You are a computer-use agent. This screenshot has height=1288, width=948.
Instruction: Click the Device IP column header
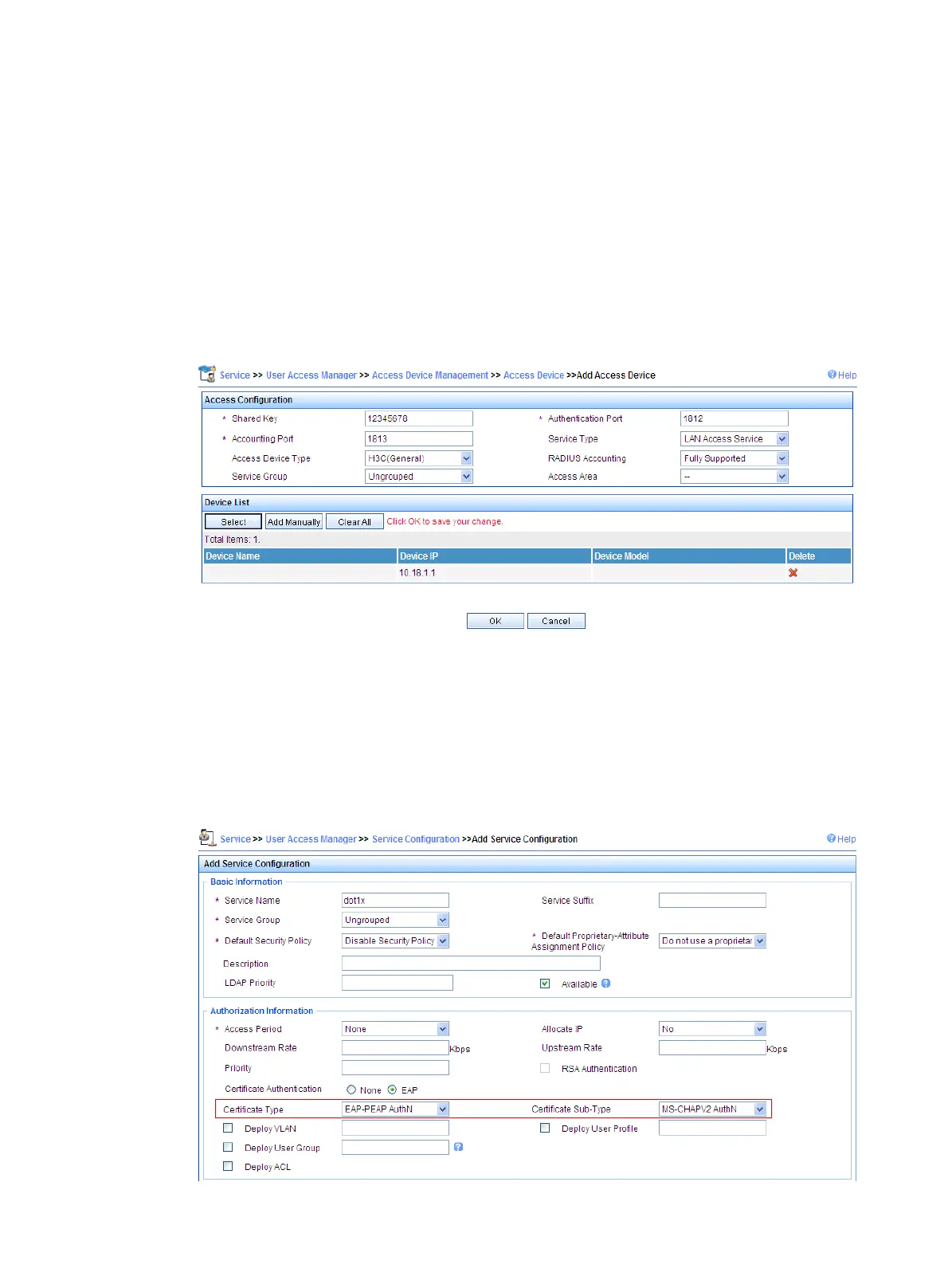pyautogui.click(x=495, y=556)
